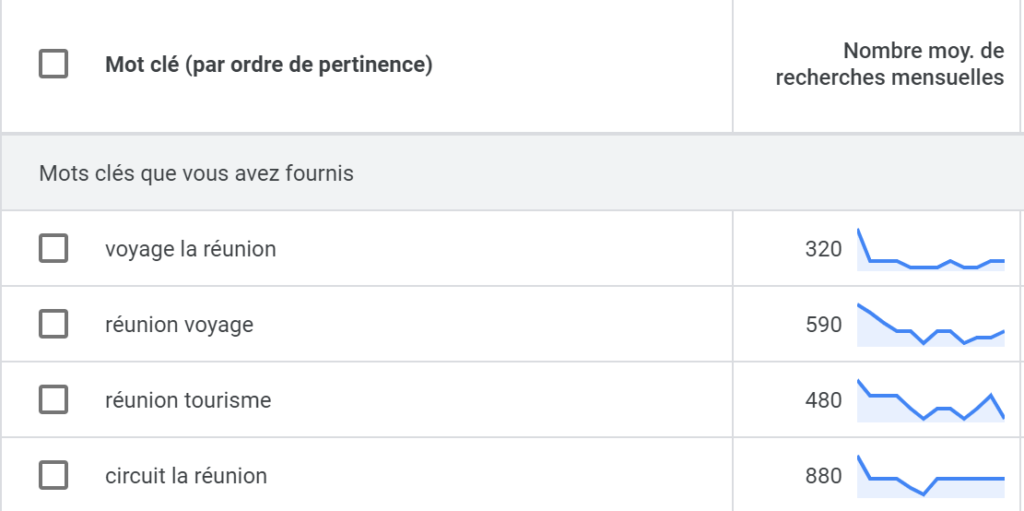The height and width of the screenshot is (511, 1024).
Task: Select the réunion voyage row checkbox
Action: 54,324
